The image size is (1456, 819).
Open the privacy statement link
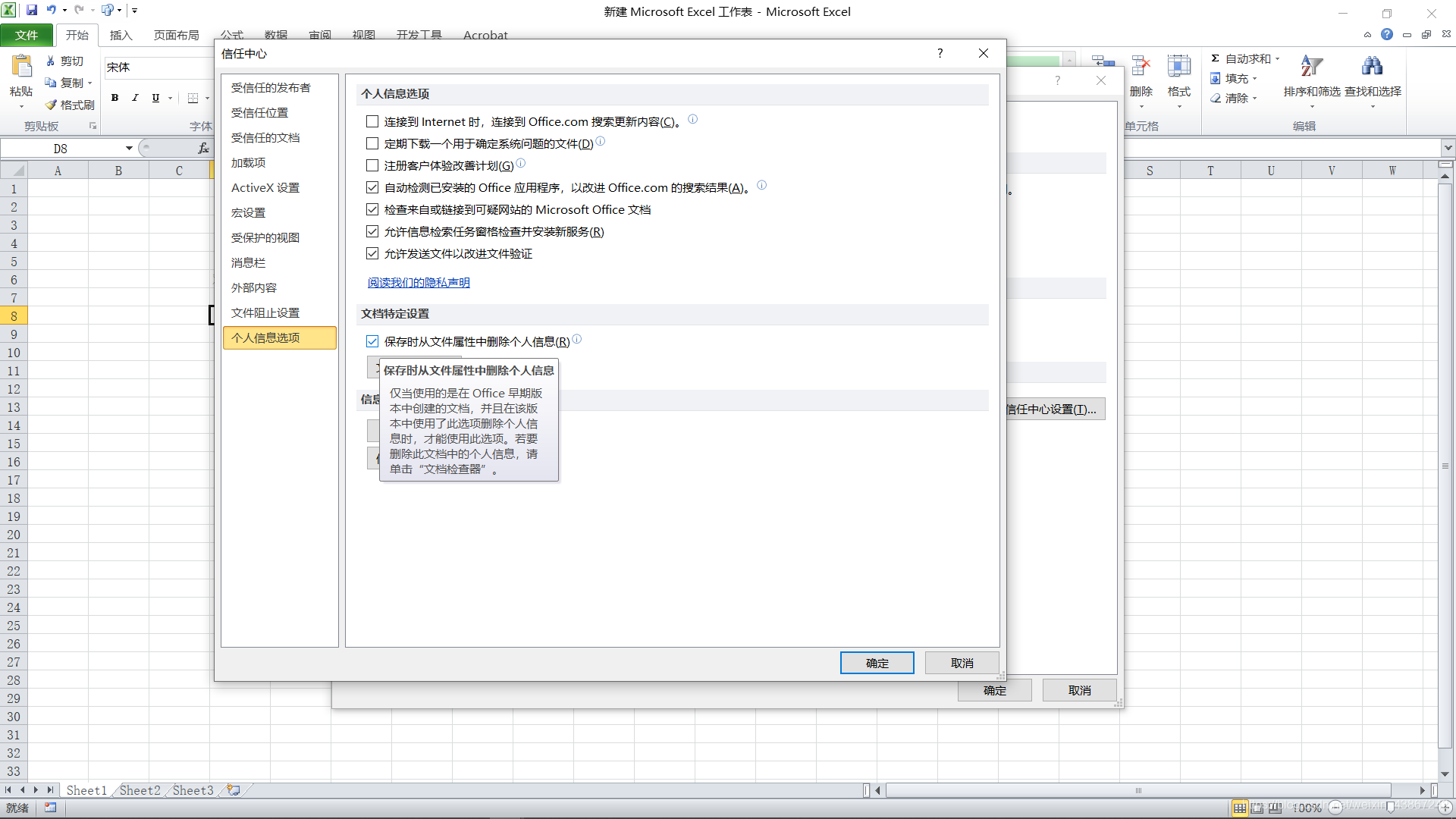tap(419, 282)
